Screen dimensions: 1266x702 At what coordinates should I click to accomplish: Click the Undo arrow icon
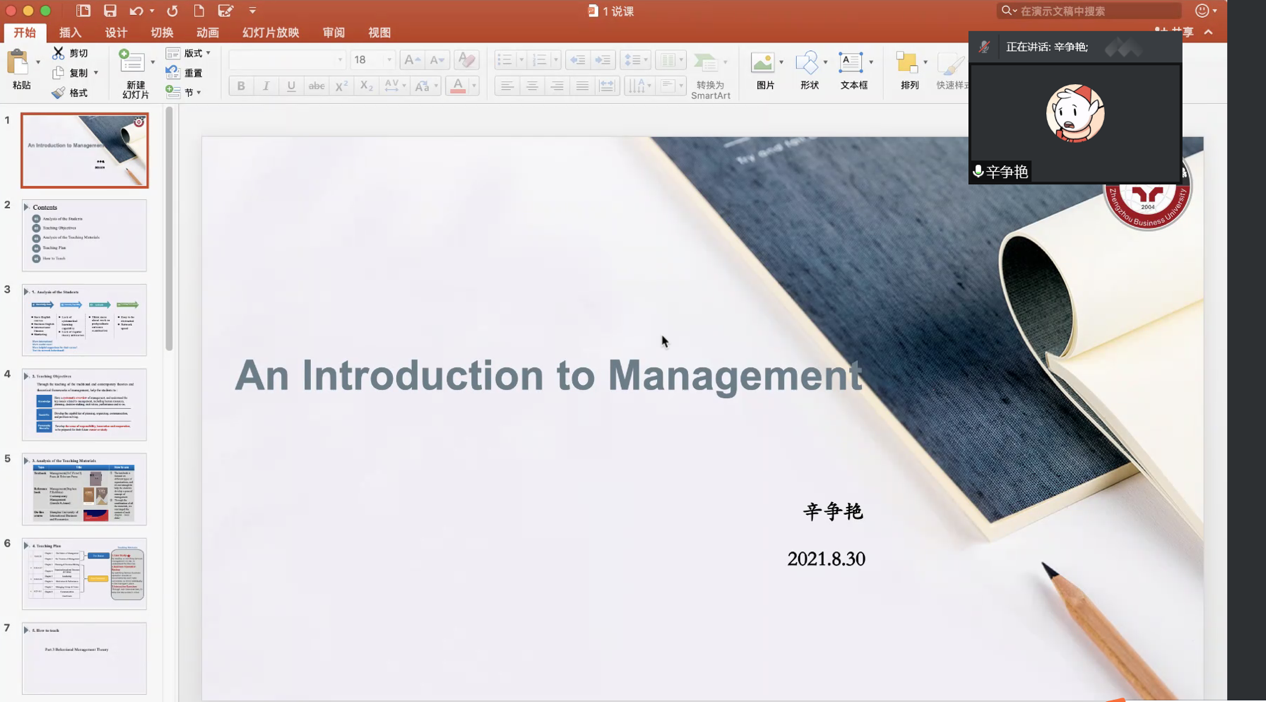(136, 11)
